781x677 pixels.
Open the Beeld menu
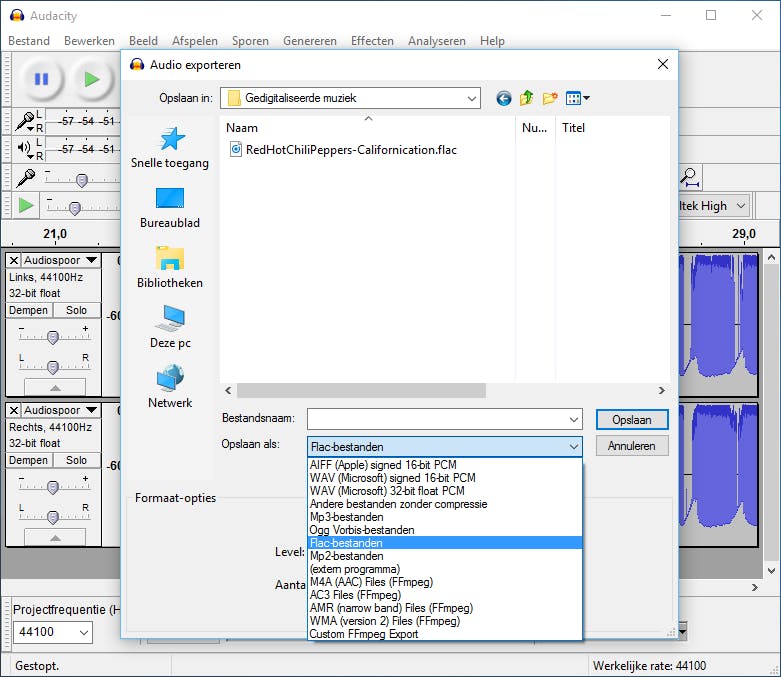pos(143,41)
